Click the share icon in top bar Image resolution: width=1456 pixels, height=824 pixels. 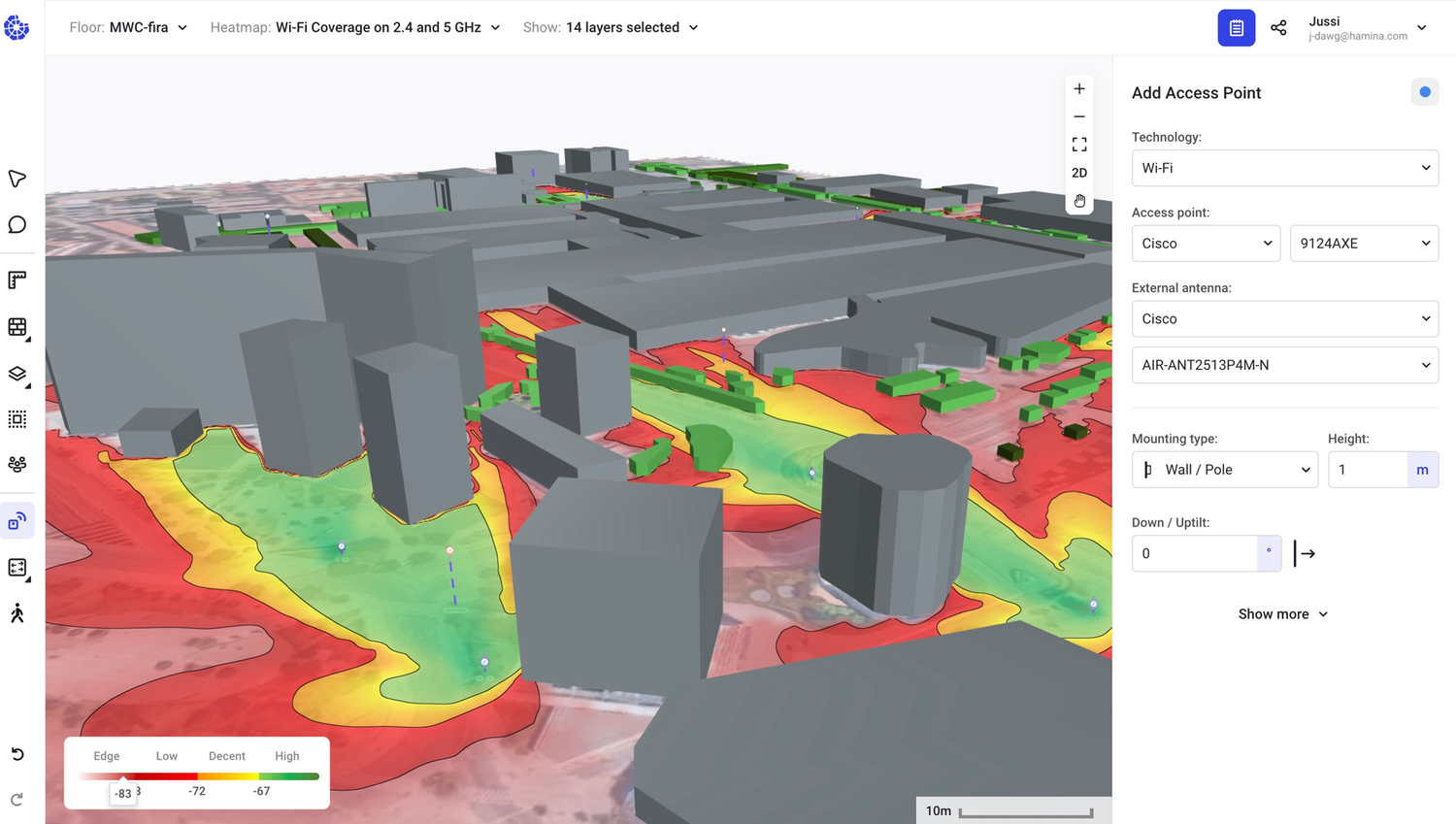pos(1278,27)
